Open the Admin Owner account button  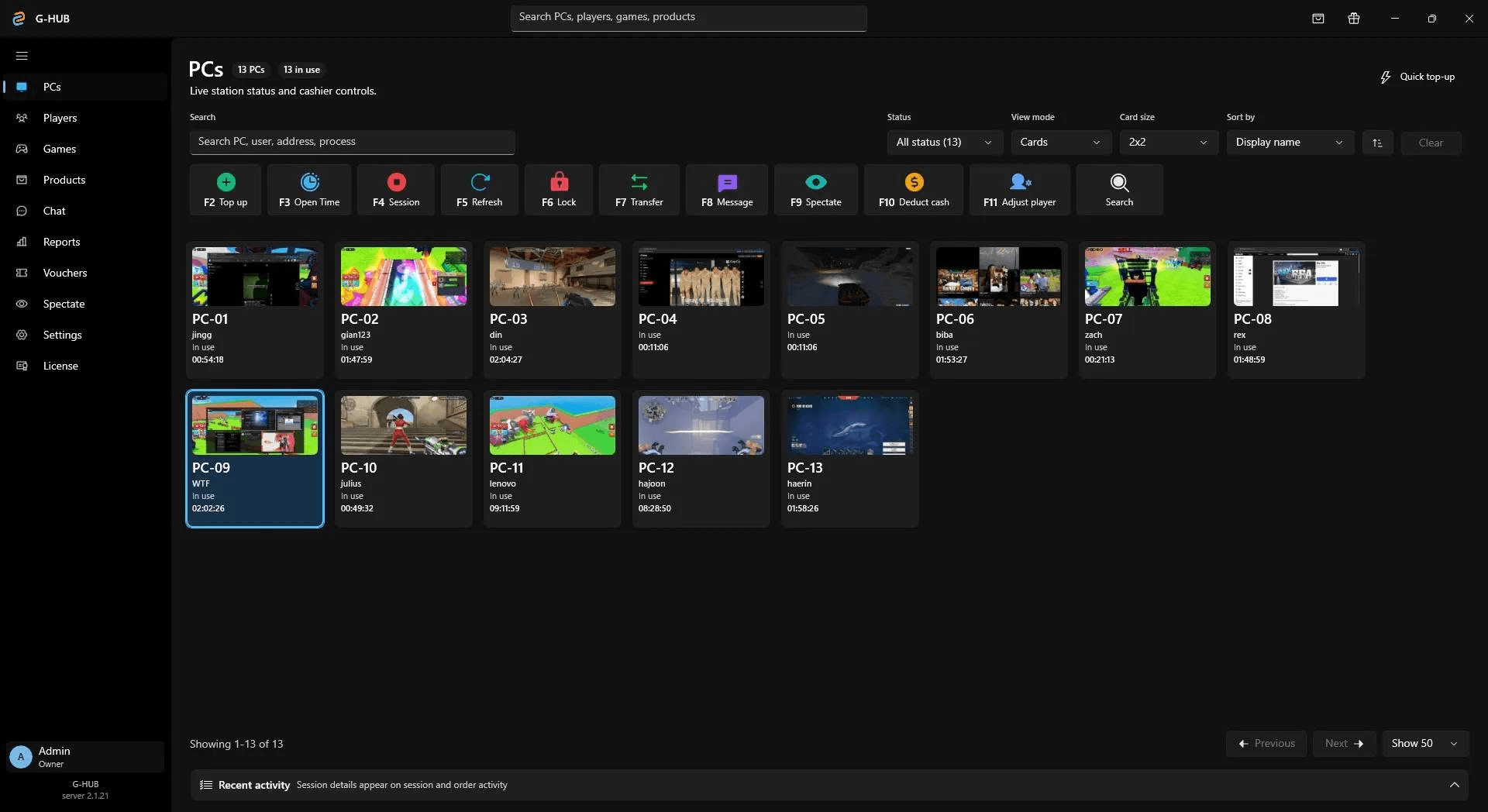coord(85,757)
